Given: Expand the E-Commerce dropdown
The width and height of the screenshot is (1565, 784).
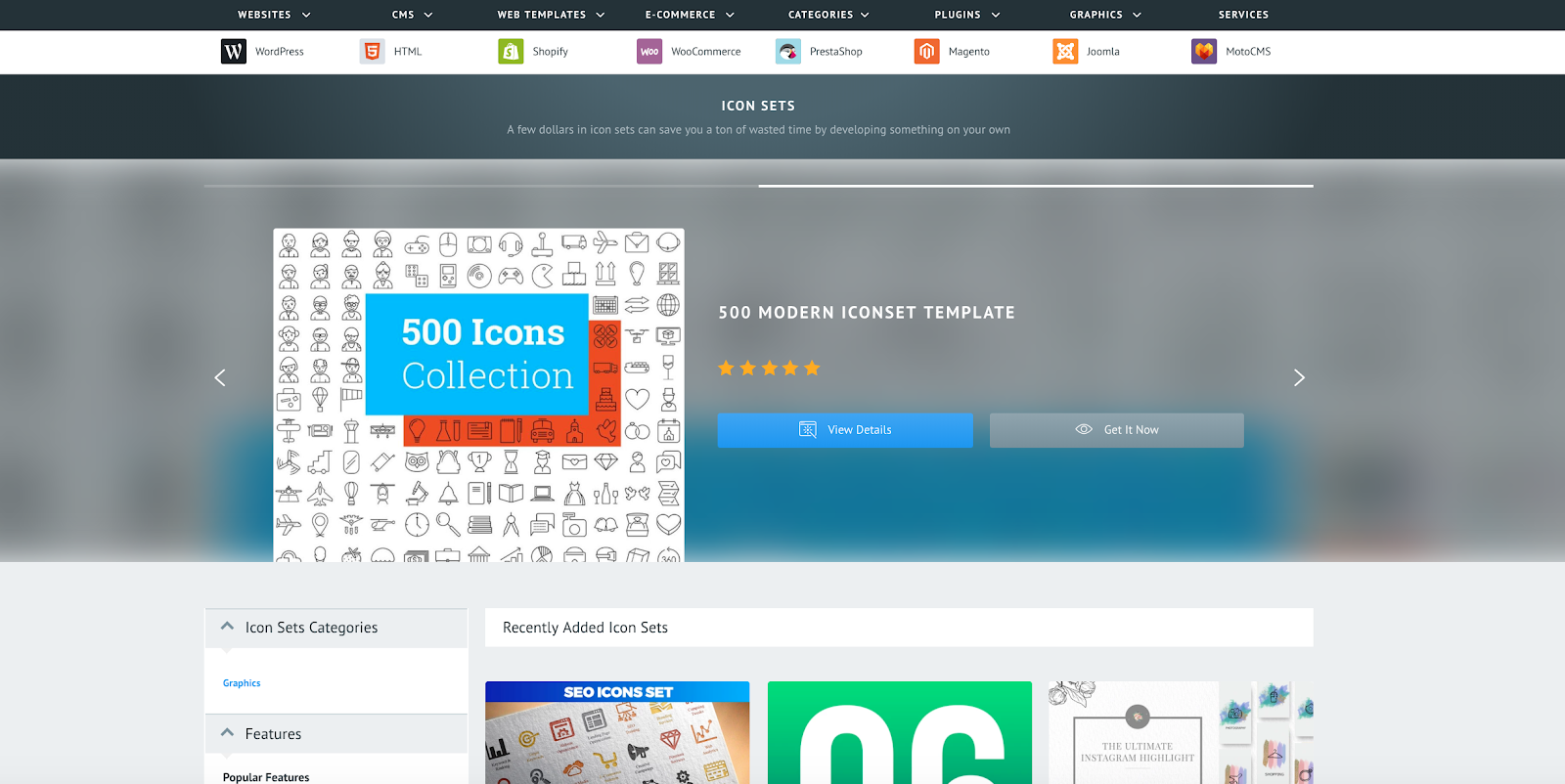Looking at the screenshot, I should [690, 15].
